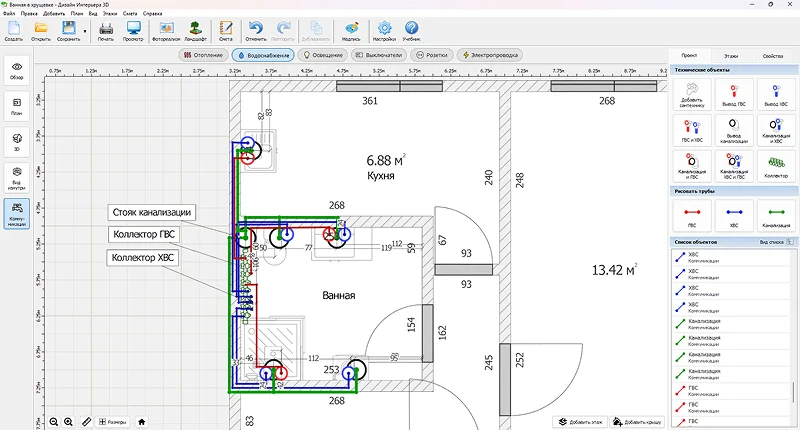The image size is (800, 430).
Task: Undo with the Отменить arrow
Action: [256, 31]
